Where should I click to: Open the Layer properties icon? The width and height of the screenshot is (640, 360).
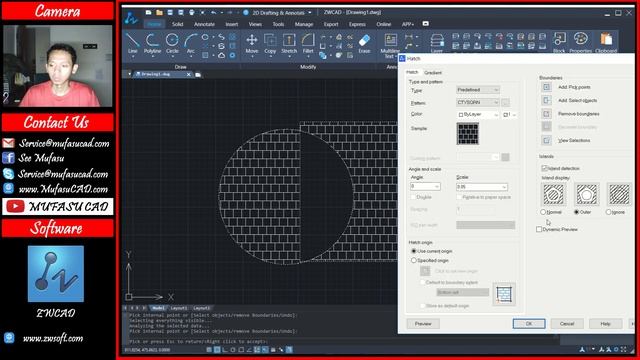[x=437, y=43]
